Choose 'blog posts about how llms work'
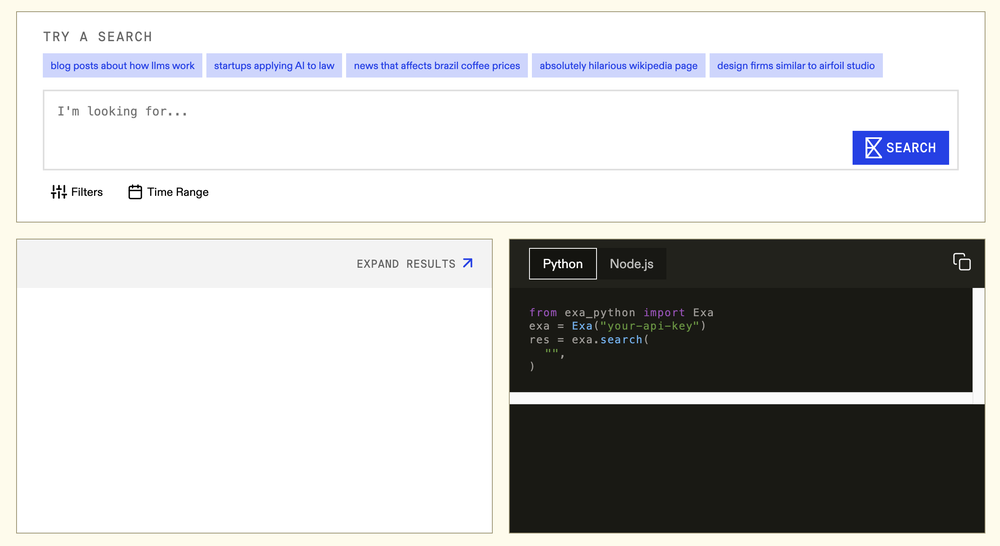The width and height of the screenshot is (1000, 546). tap(122, 66)
